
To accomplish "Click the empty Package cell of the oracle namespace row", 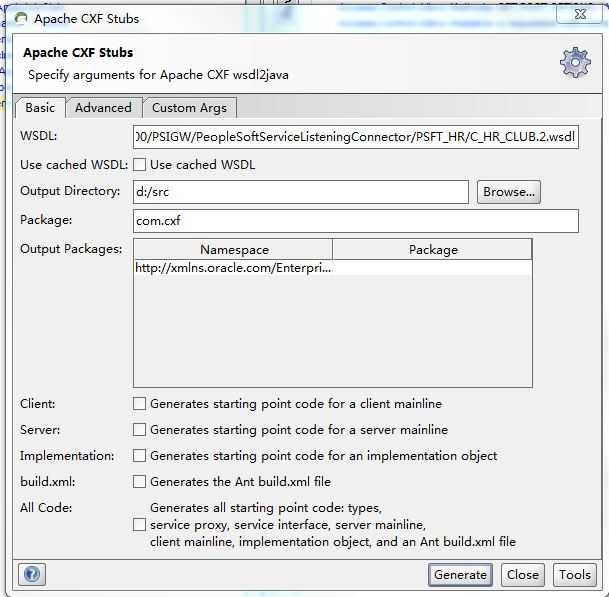I will tap(432, 268).
